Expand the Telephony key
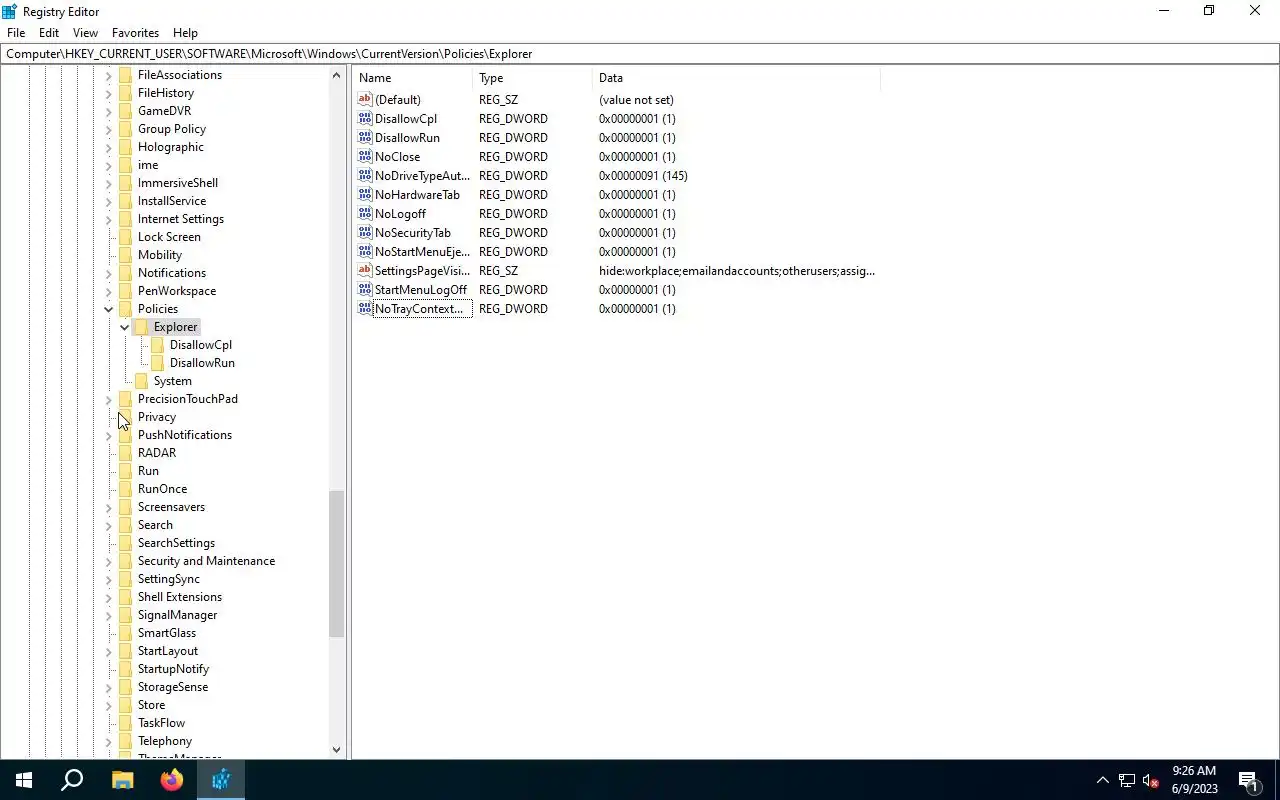The width and height of the screenshot is (1280, 800). coord(108,741)
